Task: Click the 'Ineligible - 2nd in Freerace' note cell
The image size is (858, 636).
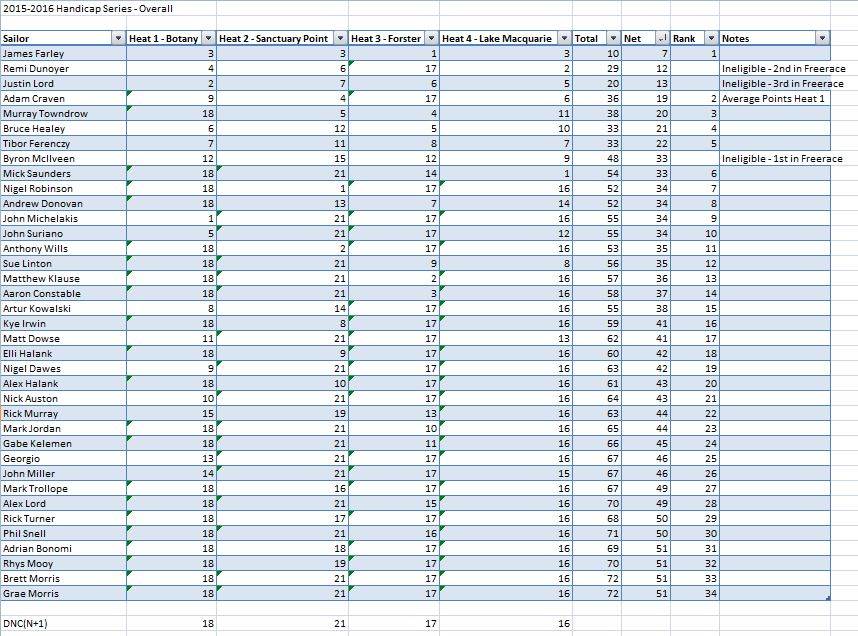Action: (782, 69)
